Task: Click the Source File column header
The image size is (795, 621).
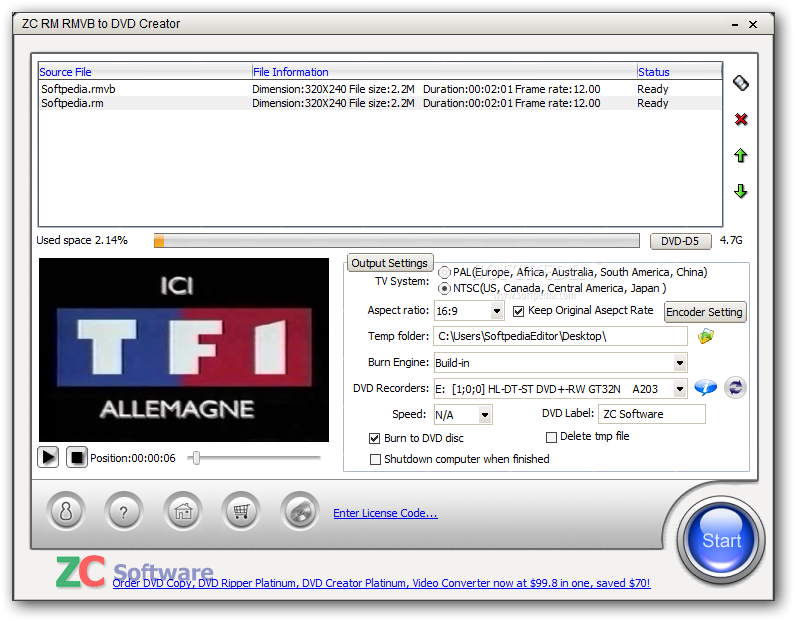Action: pos(145,72)
